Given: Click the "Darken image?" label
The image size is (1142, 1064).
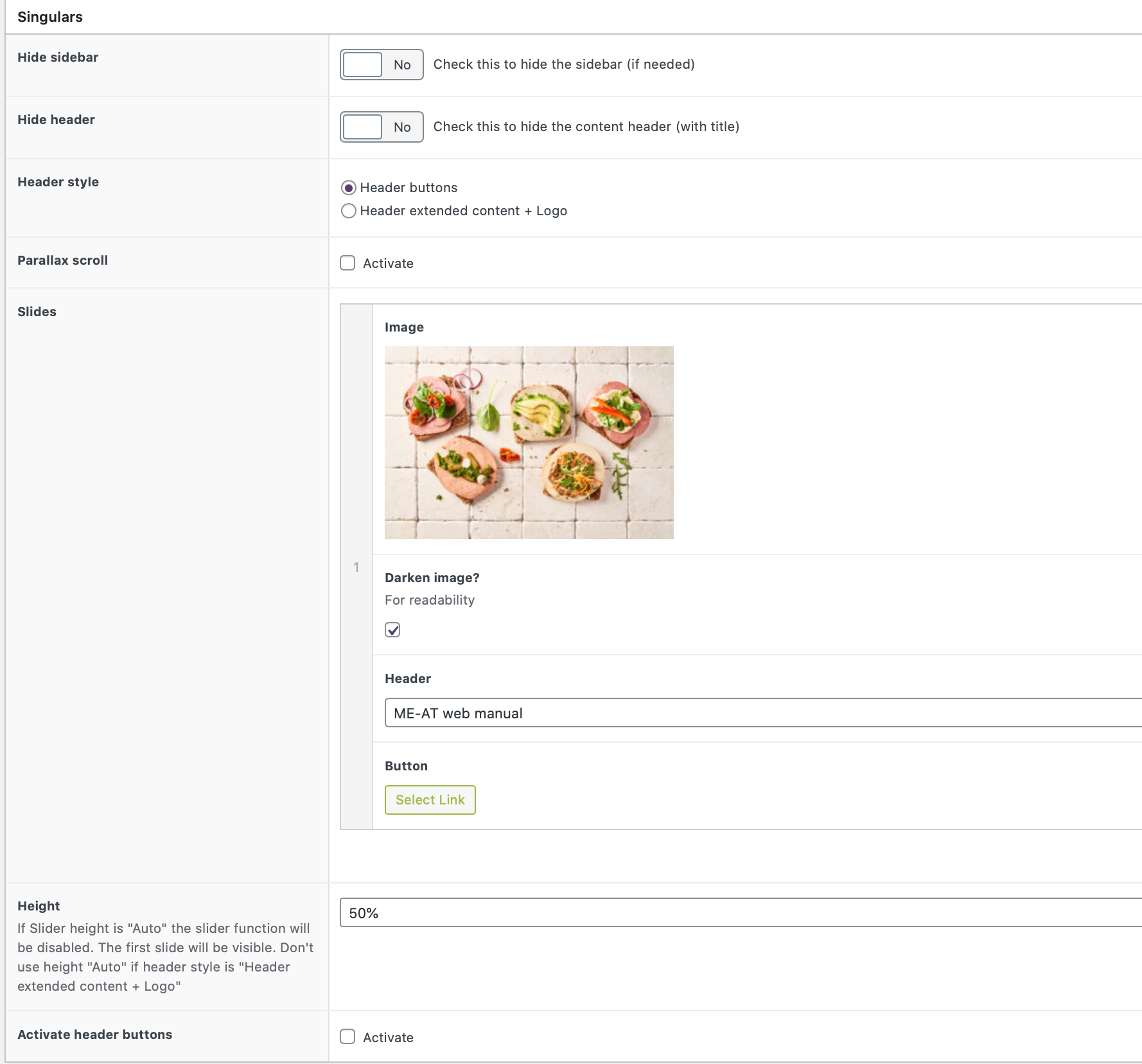Looking at the screenshot, I should [x=432, y=578].
